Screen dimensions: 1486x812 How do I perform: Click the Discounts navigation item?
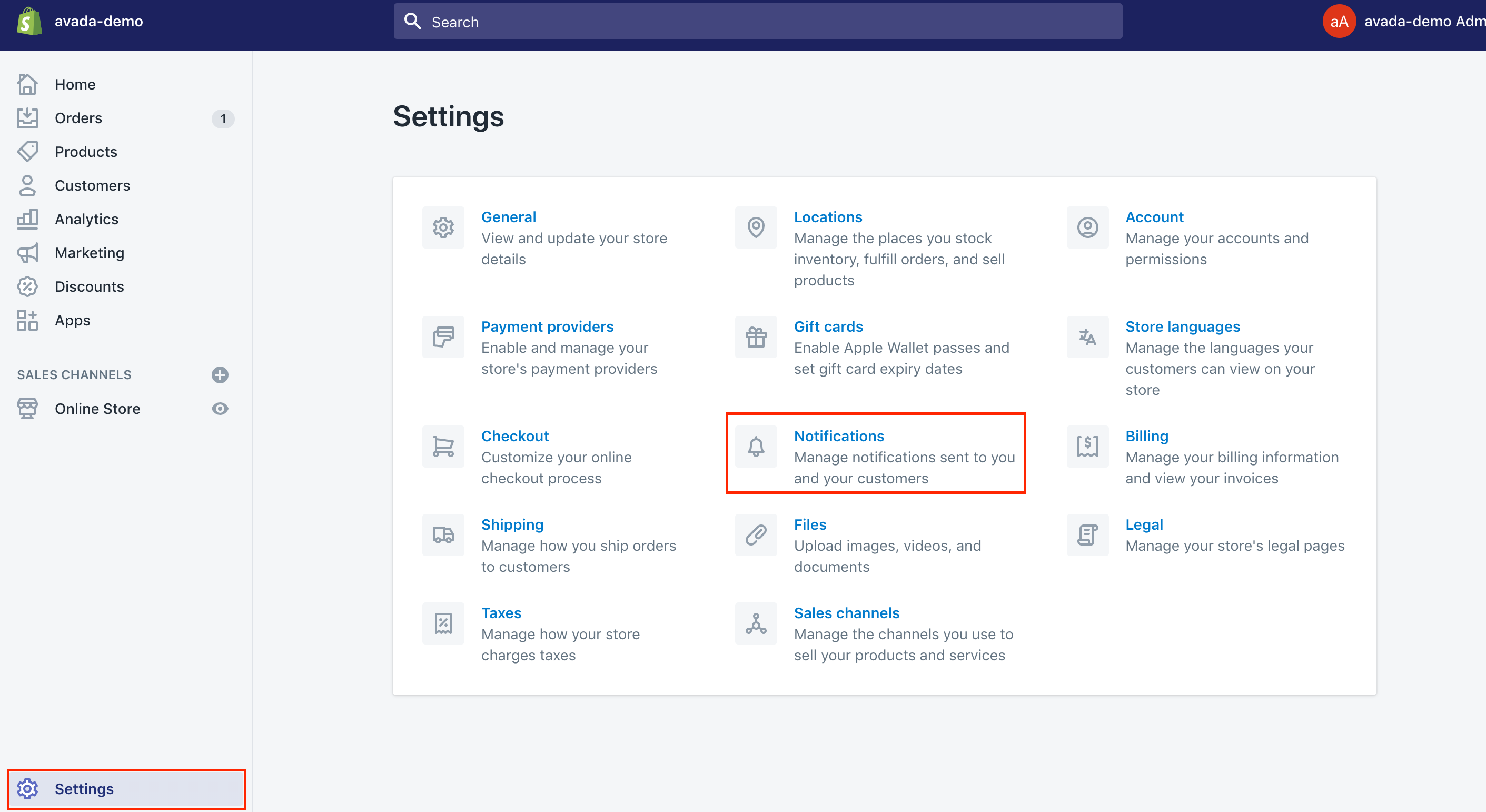[89, 286]
